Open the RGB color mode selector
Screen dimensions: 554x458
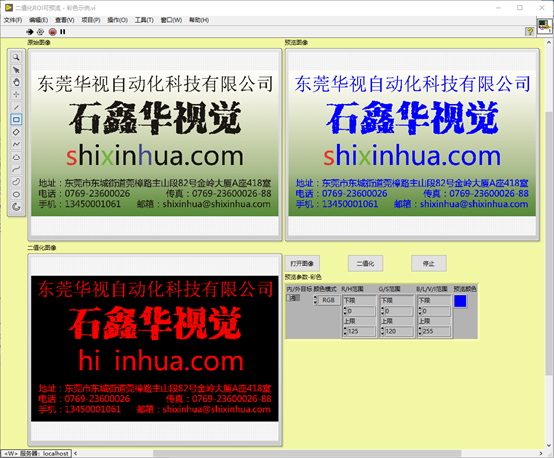tap(328, 300)
